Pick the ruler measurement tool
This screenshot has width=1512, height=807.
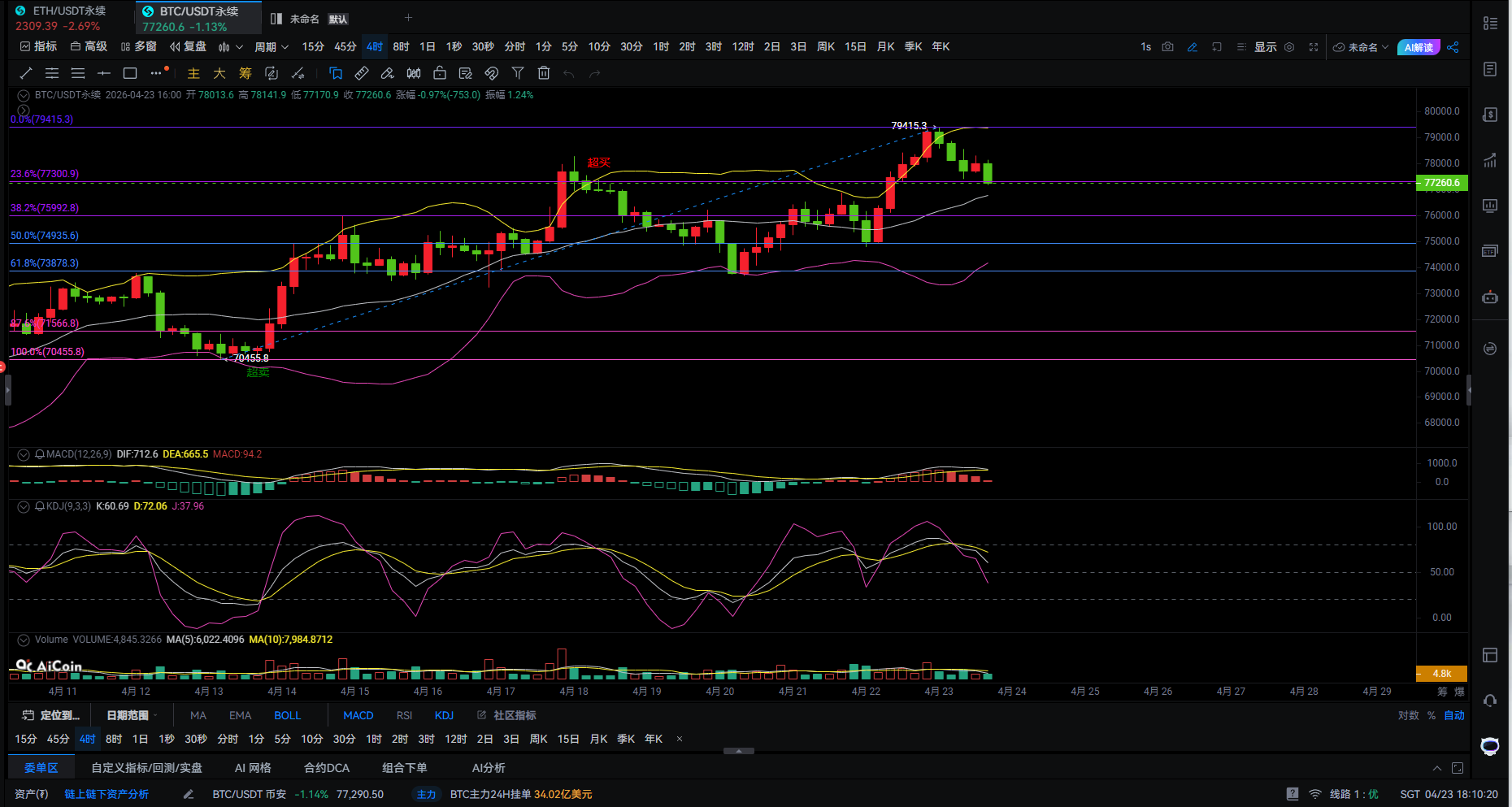tap(362, 73)
